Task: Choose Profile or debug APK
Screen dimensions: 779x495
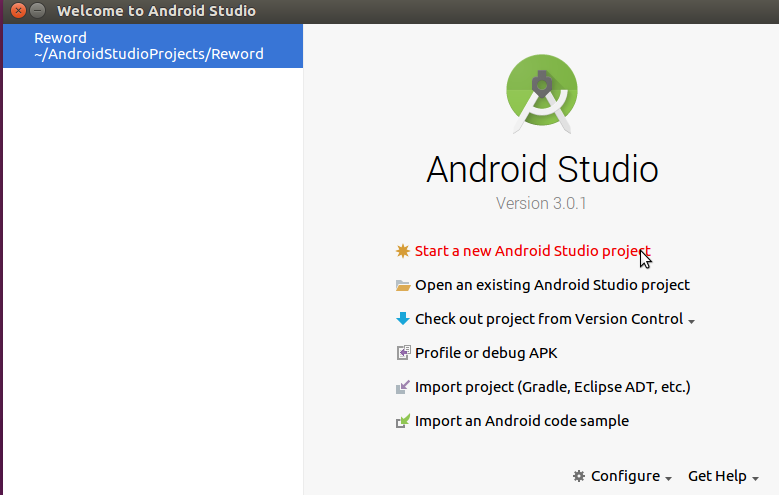Action: tap(486, 353)
